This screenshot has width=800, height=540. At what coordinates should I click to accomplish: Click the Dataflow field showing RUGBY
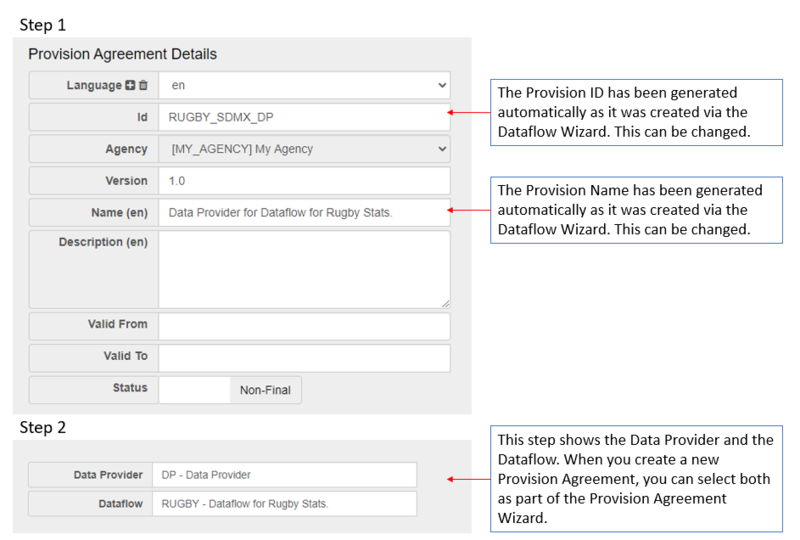click(x=284, y=503)
